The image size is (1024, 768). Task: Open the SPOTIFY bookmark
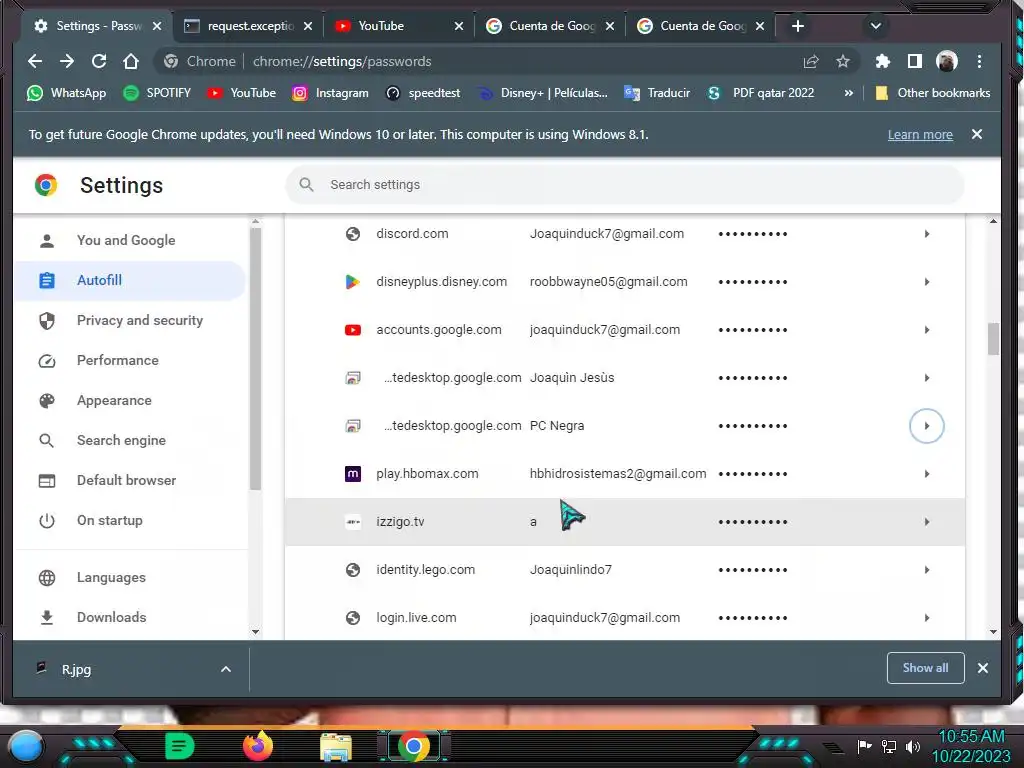click(157, 93)
